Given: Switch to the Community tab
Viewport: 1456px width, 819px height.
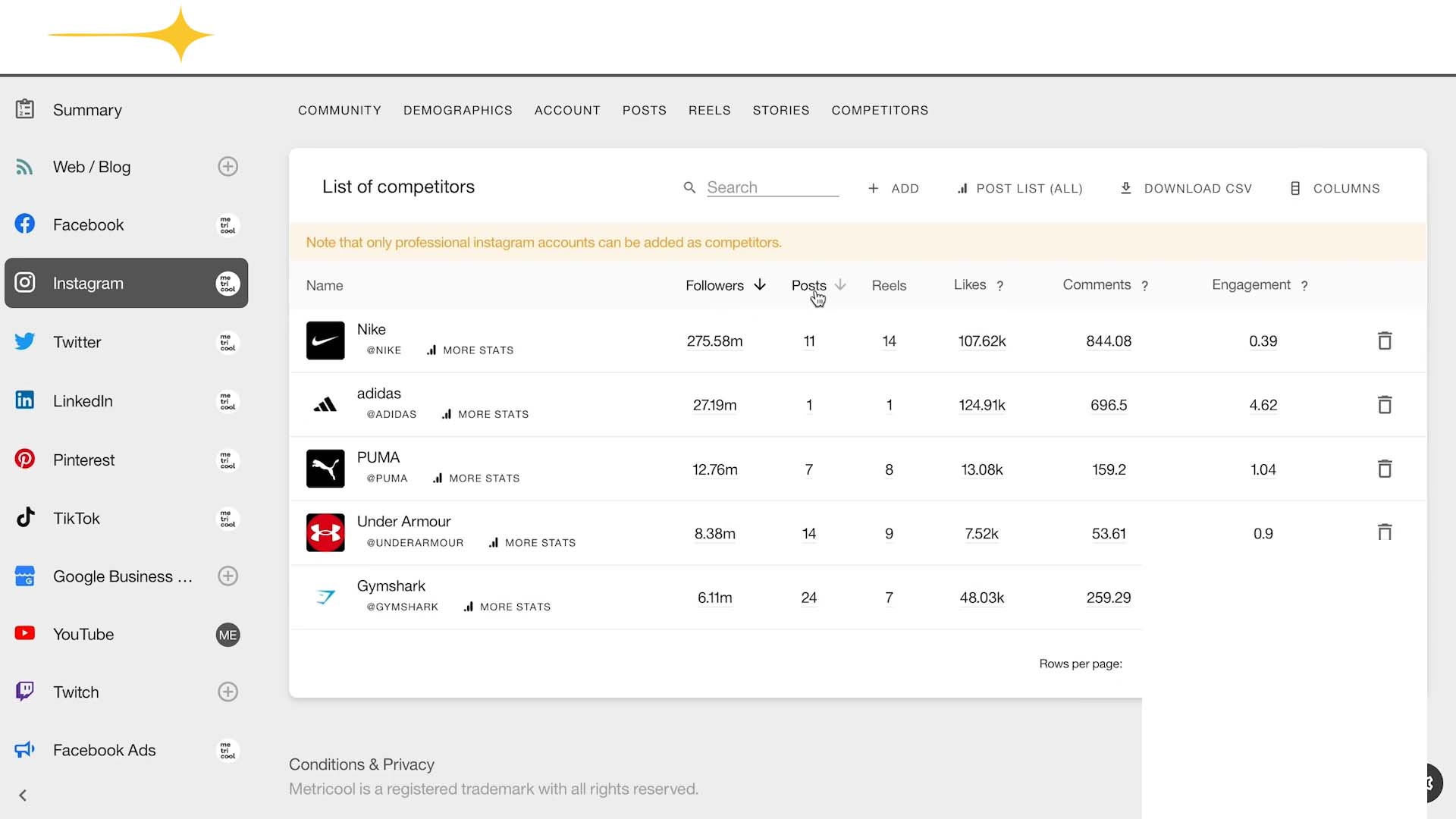Looking at the screenshot, I should [x=340, y=110].
